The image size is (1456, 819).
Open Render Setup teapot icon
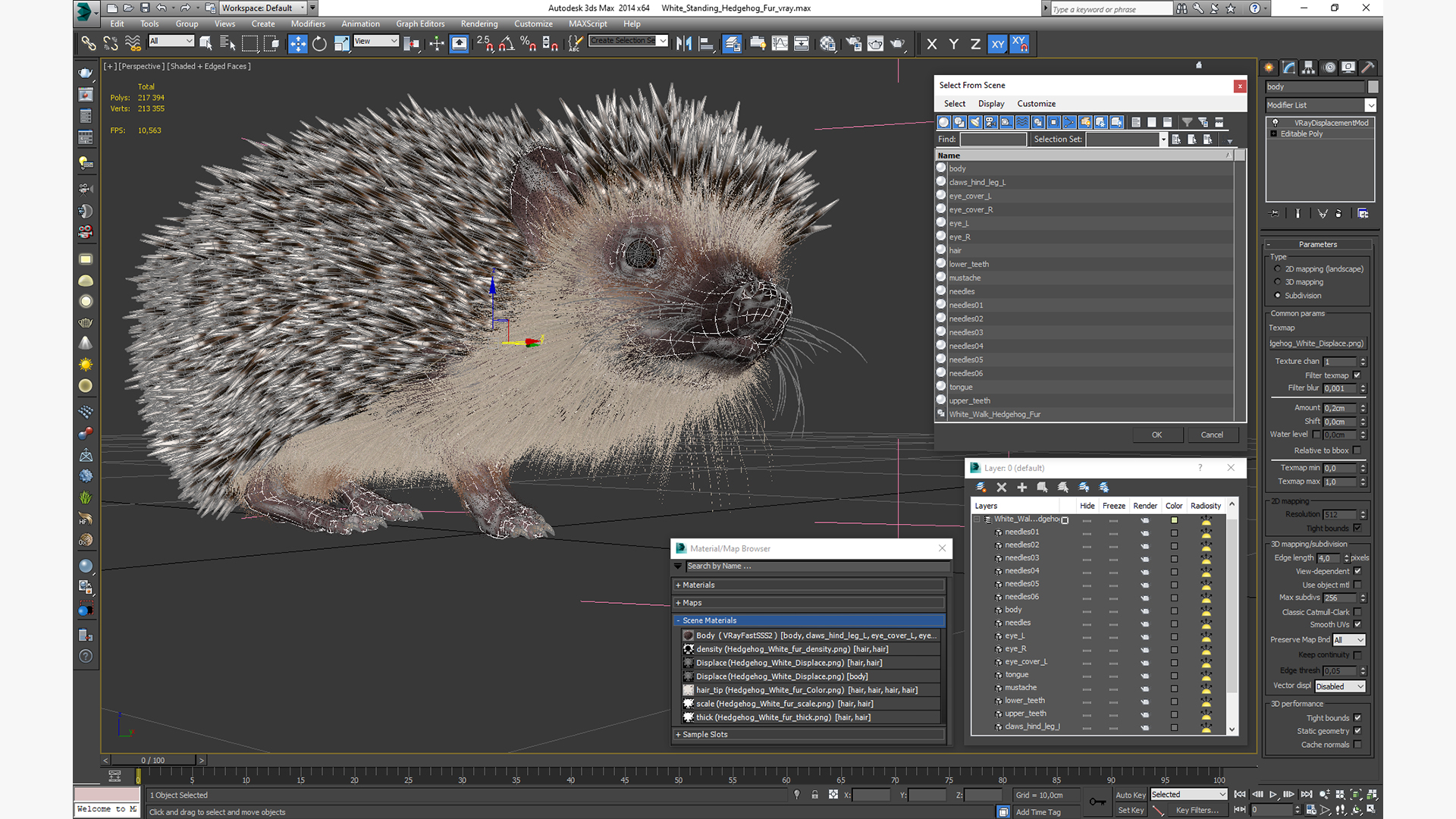[854, 44]
